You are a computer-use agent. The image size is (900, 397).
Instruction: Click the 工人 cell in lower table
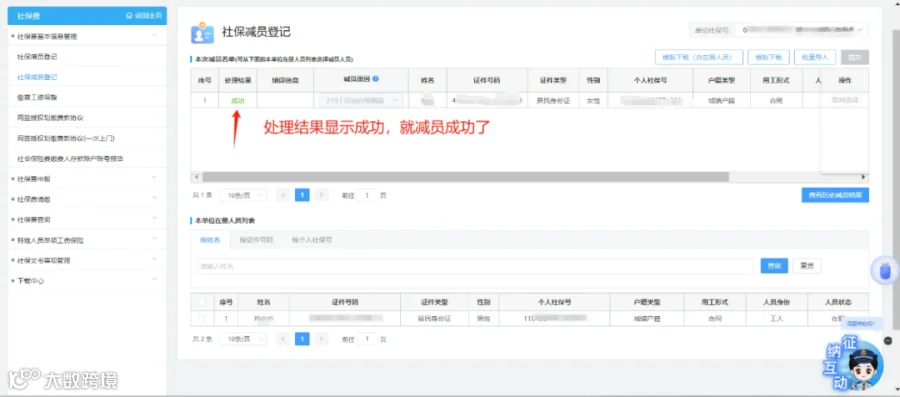coord(777,318)
